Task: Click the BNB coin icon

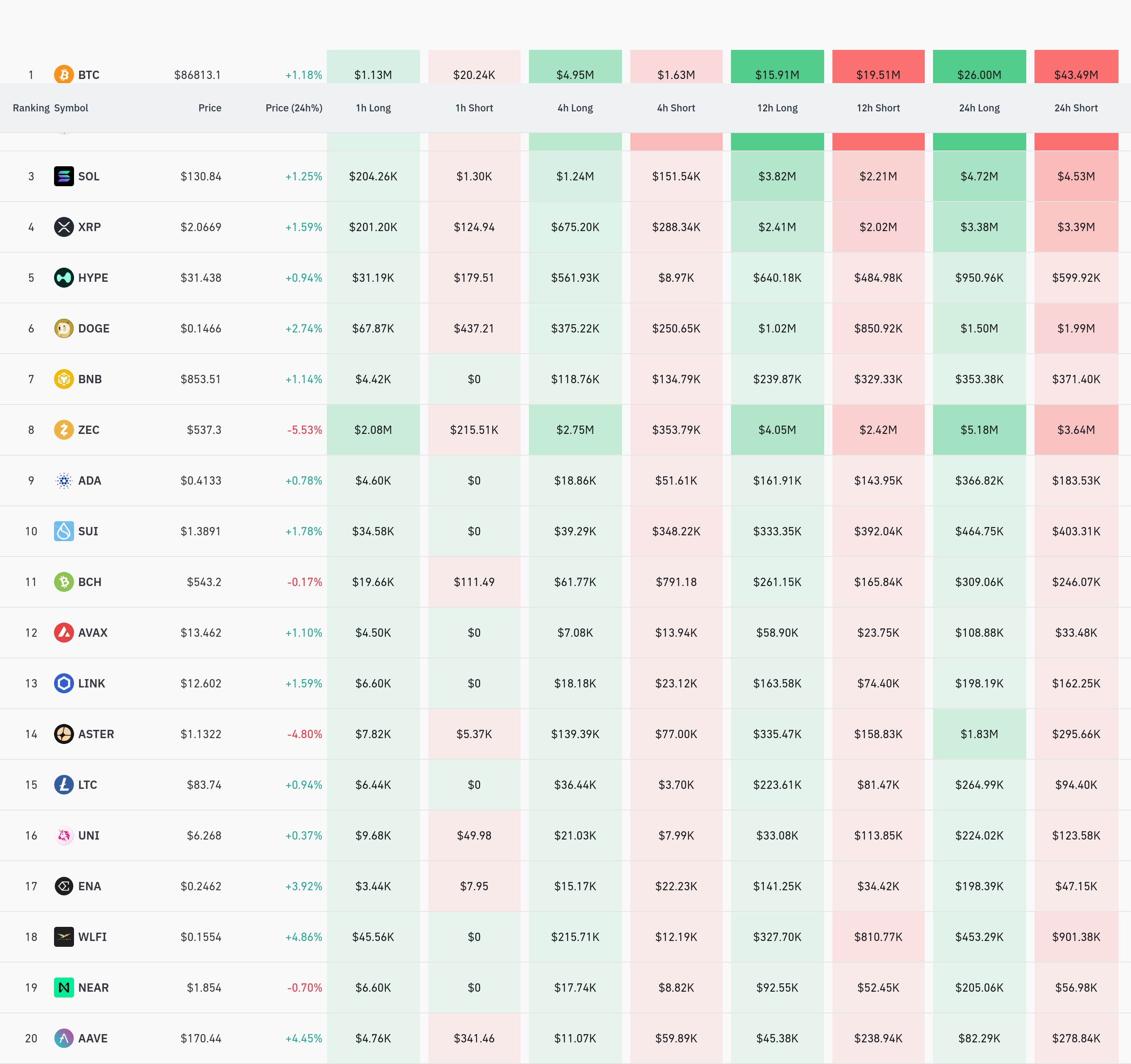Action: [x=64, y=379]
